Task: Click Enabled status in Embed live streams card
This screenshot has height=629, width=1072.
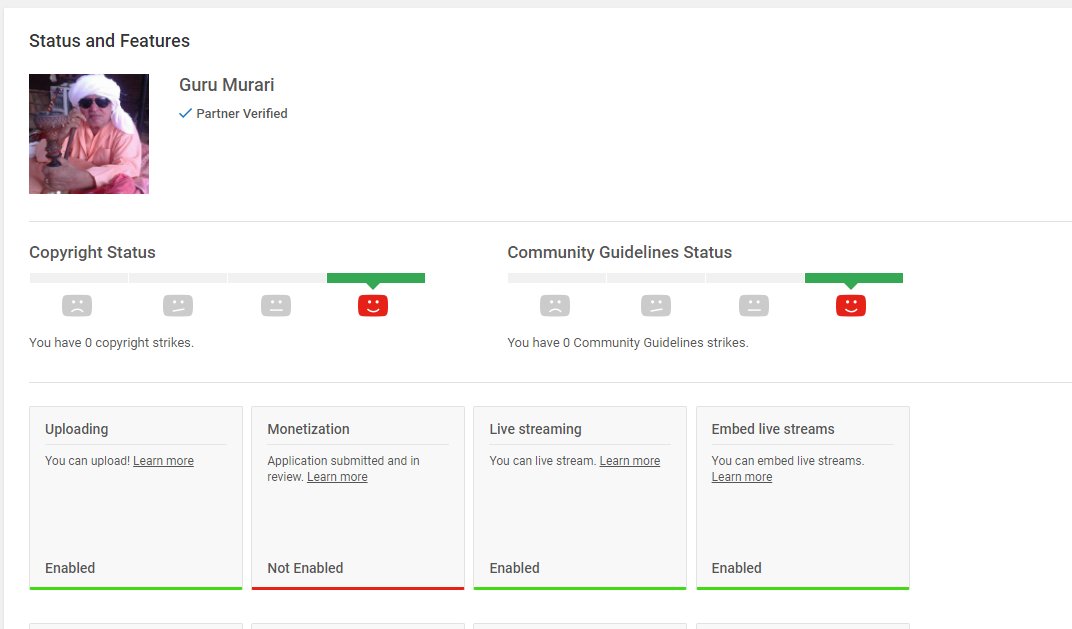Action: [736, 568]
